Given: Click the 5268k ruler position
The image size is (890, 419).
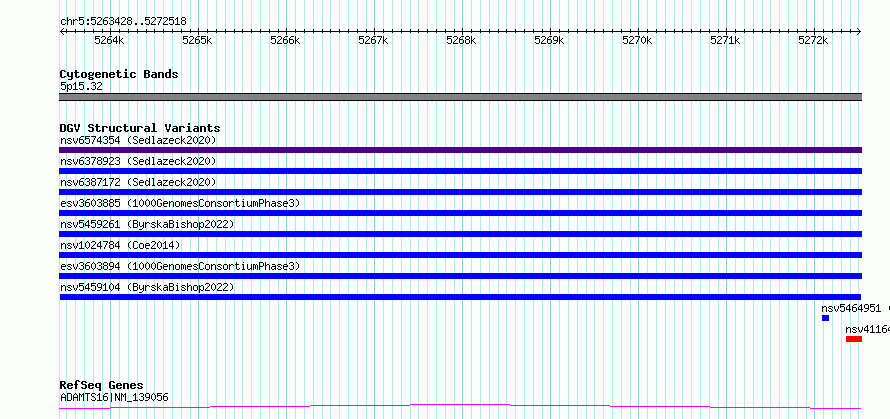Looking at the screenshot, I should point(461,41).
